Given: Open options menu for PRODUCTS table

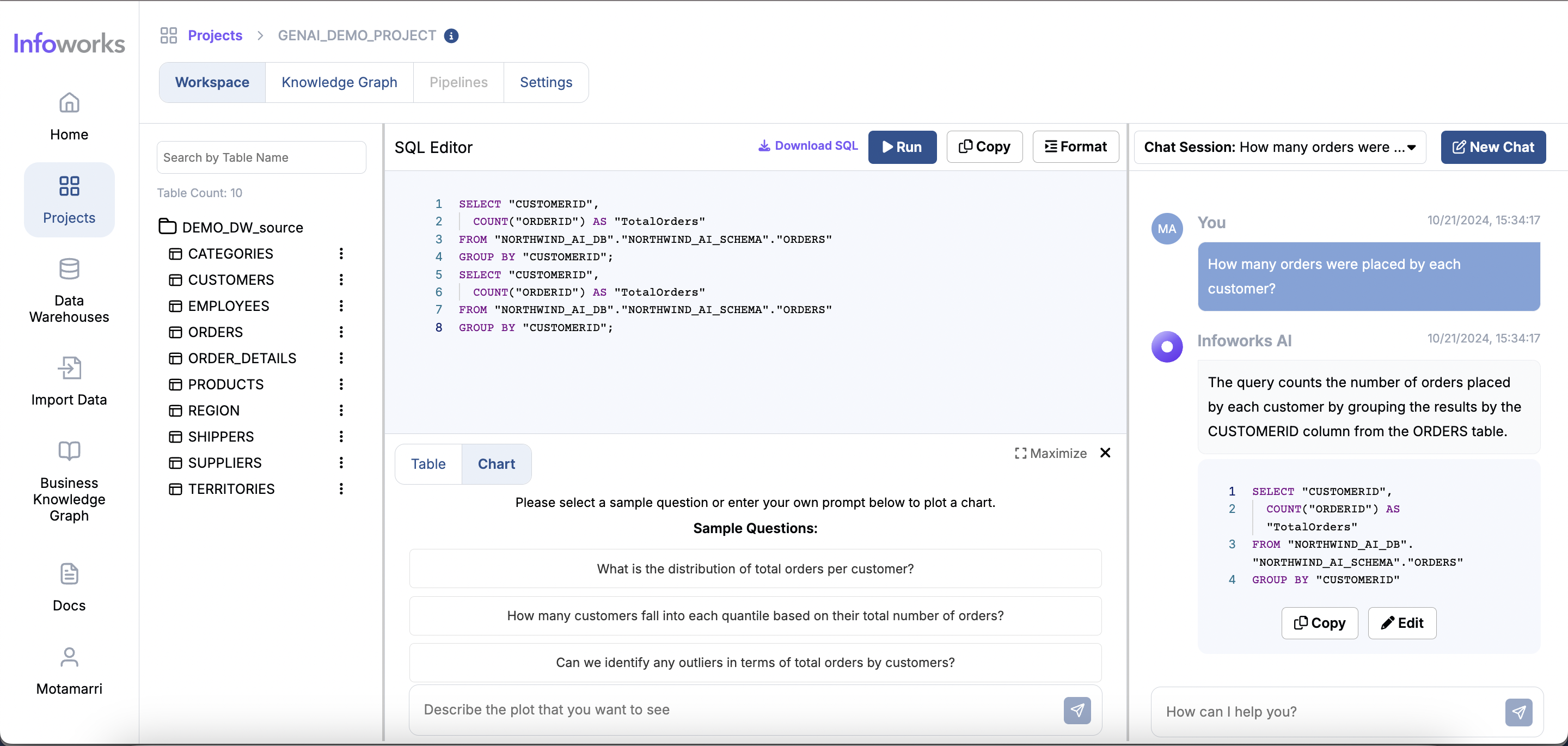Looking at the screenshot, I should pos(341,384).
